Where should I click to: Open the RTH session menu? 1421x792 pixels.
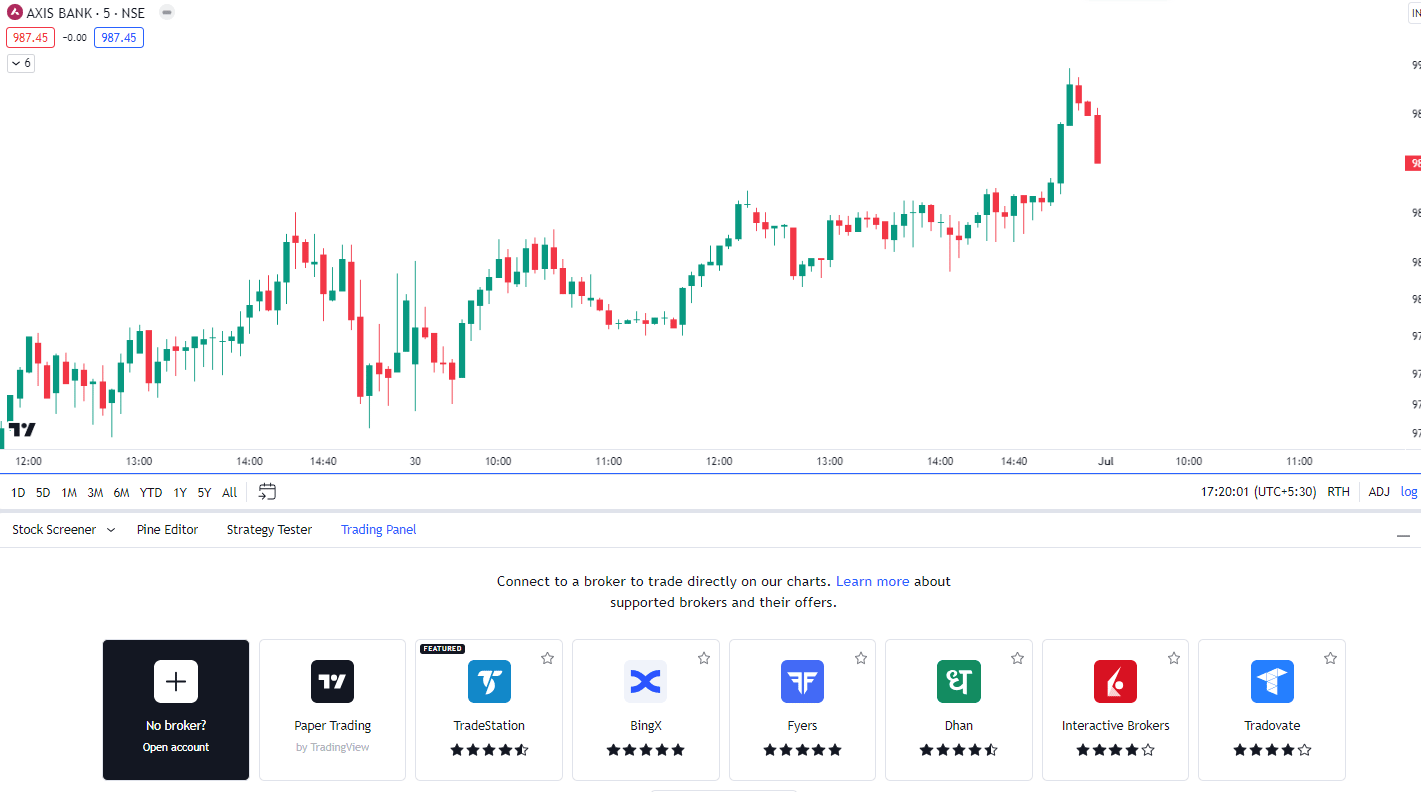tap(1338, 492)
